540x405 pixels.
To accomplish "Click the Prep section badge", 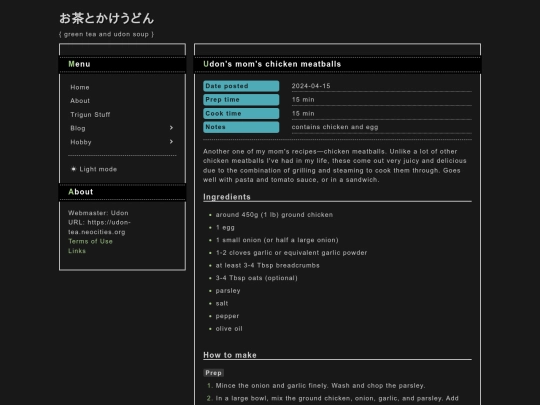I will click(214, 373).
